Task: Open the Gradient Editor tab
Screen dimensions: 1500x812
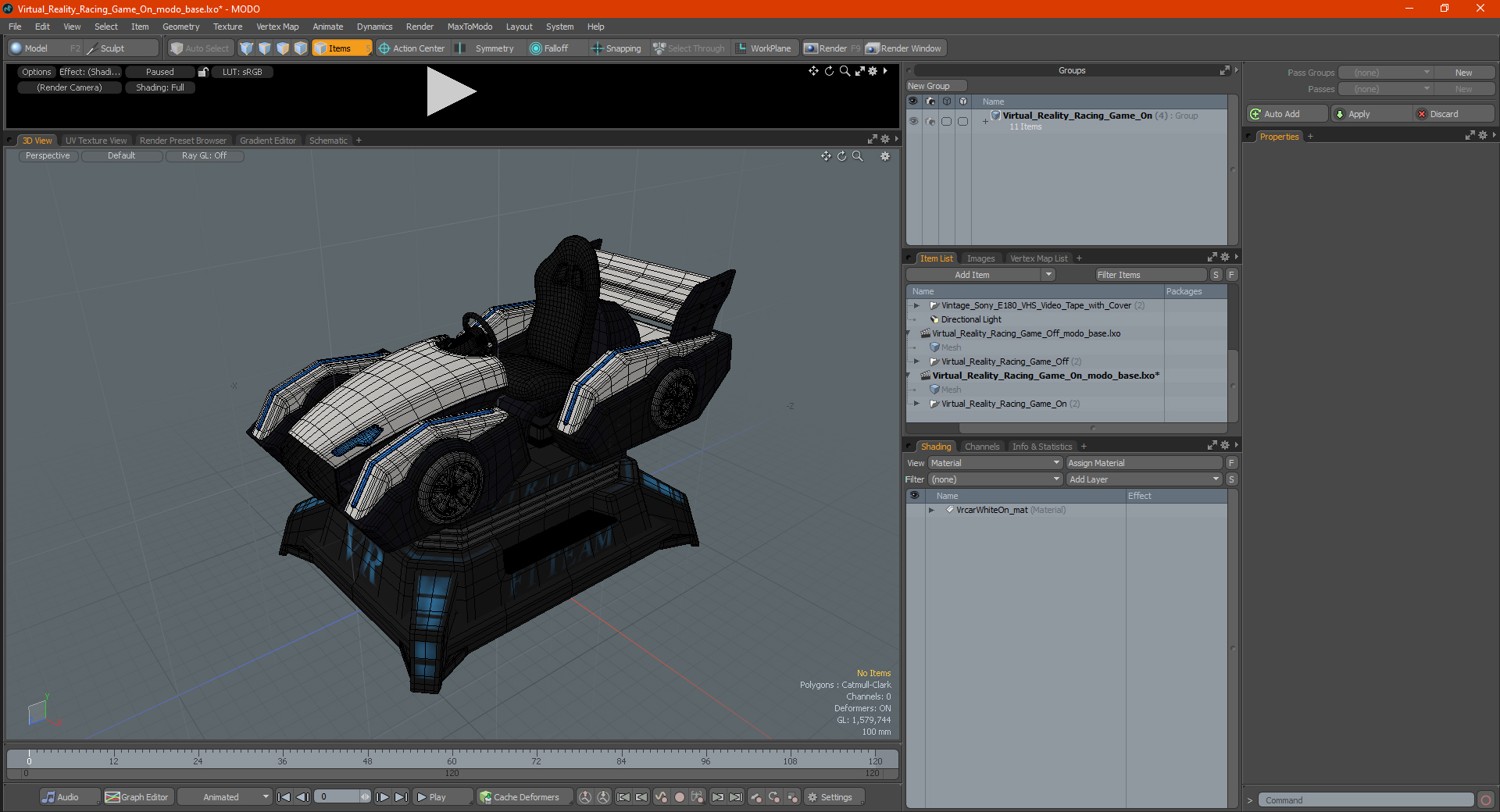Action: (268, 141)
